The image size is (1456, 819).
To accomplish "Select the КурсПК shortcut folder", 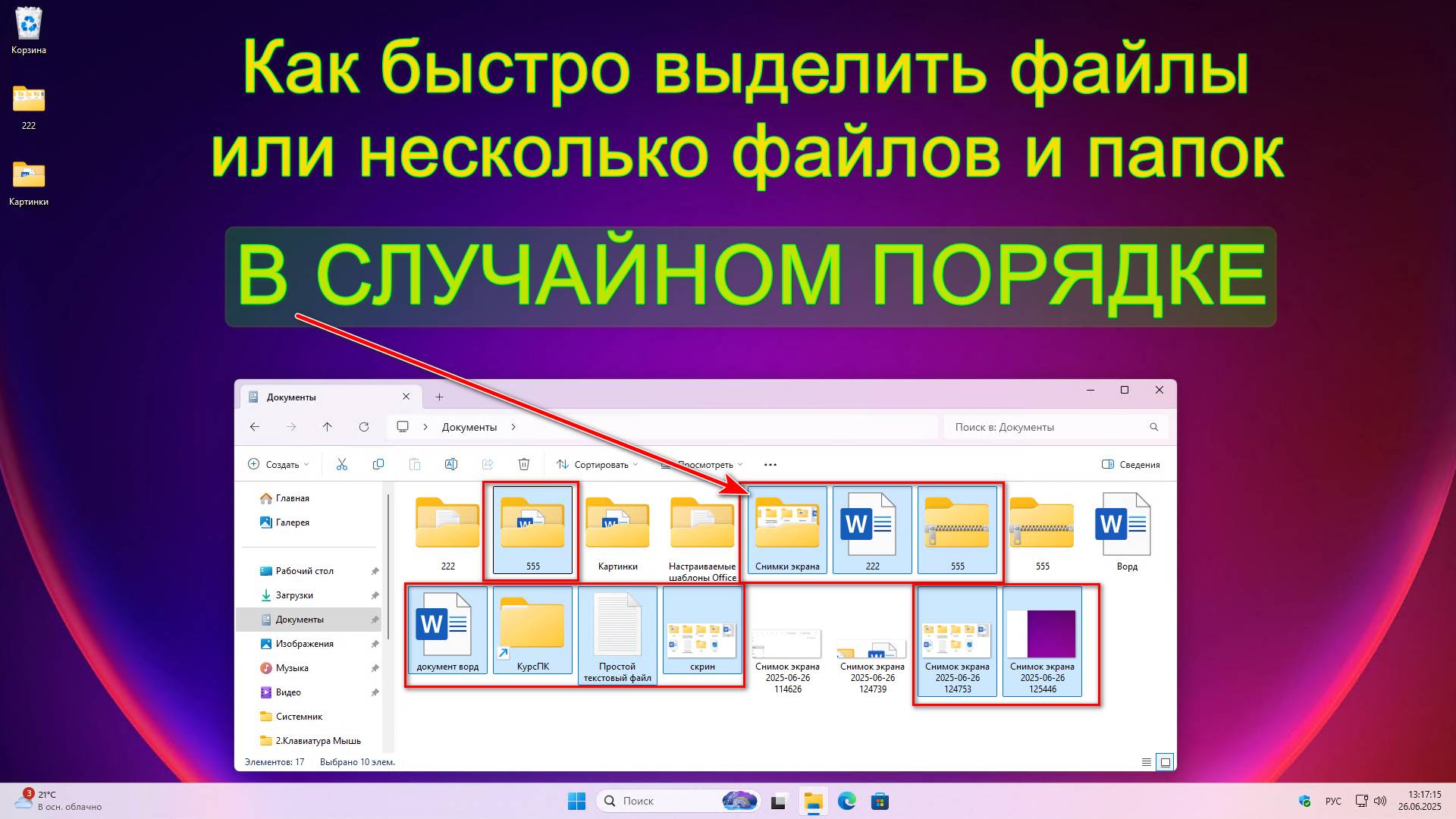I will (533, 631).
